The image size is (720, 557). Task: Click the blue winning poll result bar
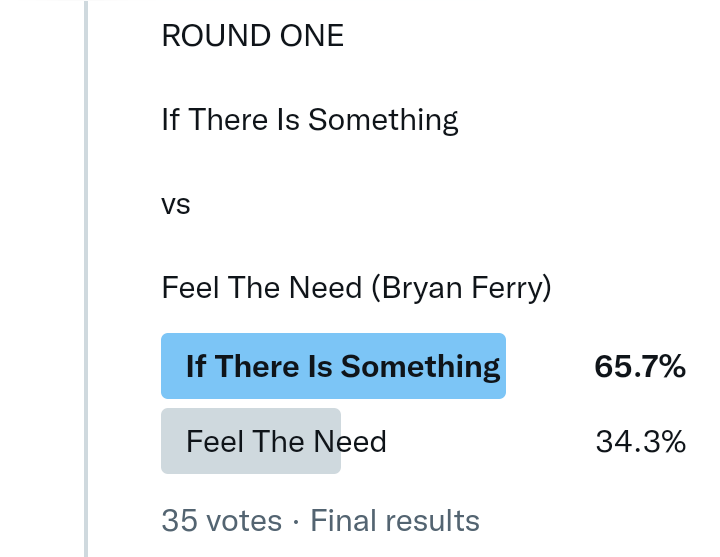334,366
